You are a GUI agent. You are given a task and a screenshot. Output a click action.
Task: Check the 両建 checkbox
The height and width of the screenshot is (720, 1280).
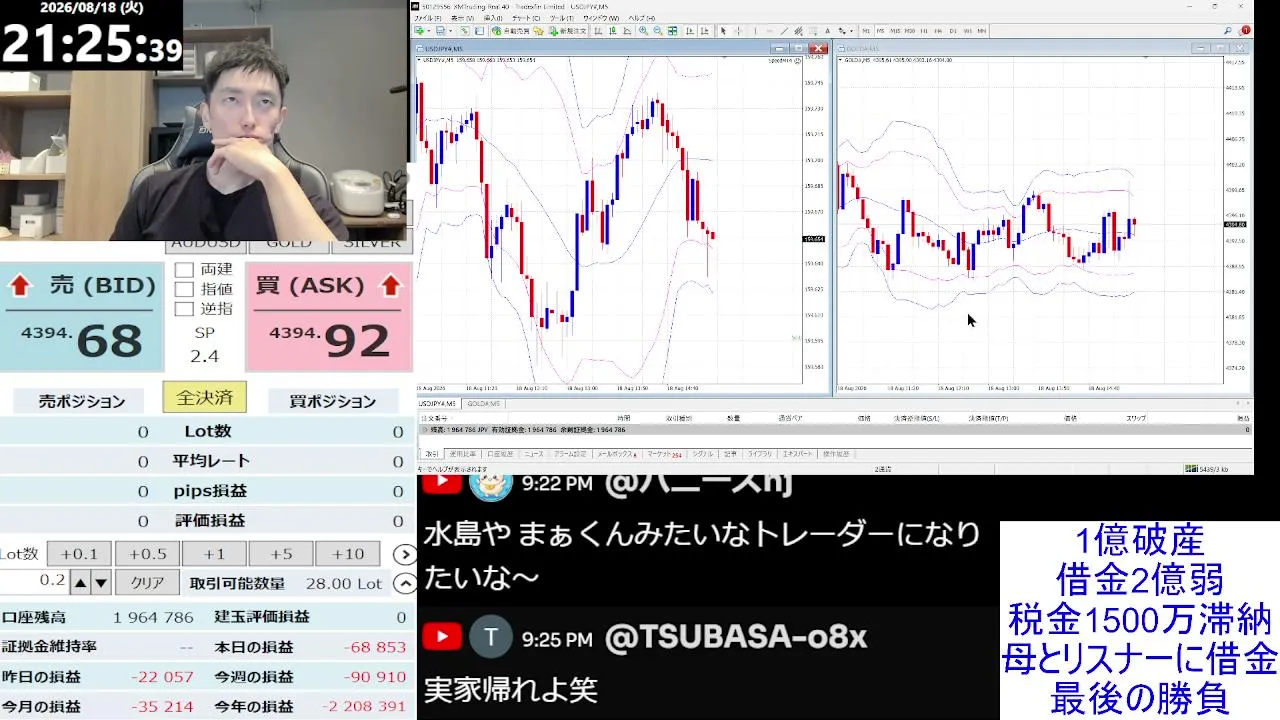click(184, 270)
